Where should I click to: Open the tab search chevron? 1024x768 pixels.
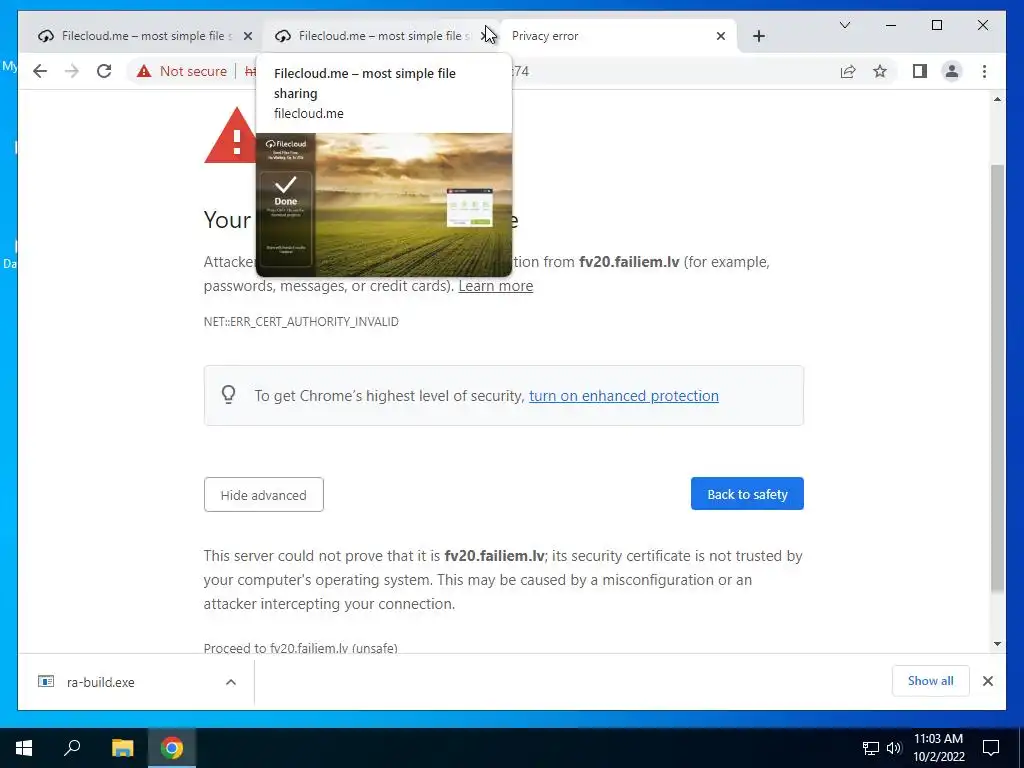(x=844, y=25)
